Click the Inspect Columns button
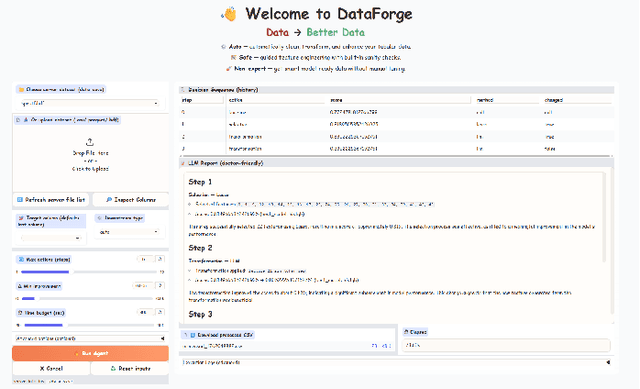 pyautogui.click(x=131, y=200)
